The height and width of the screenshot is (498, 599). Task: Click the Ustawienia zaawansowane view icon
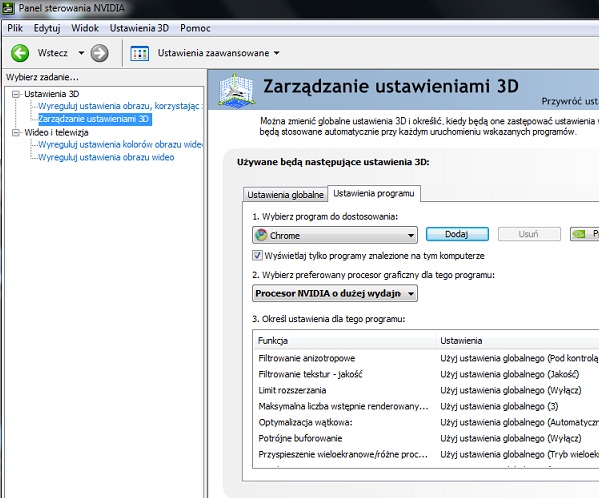139,53
